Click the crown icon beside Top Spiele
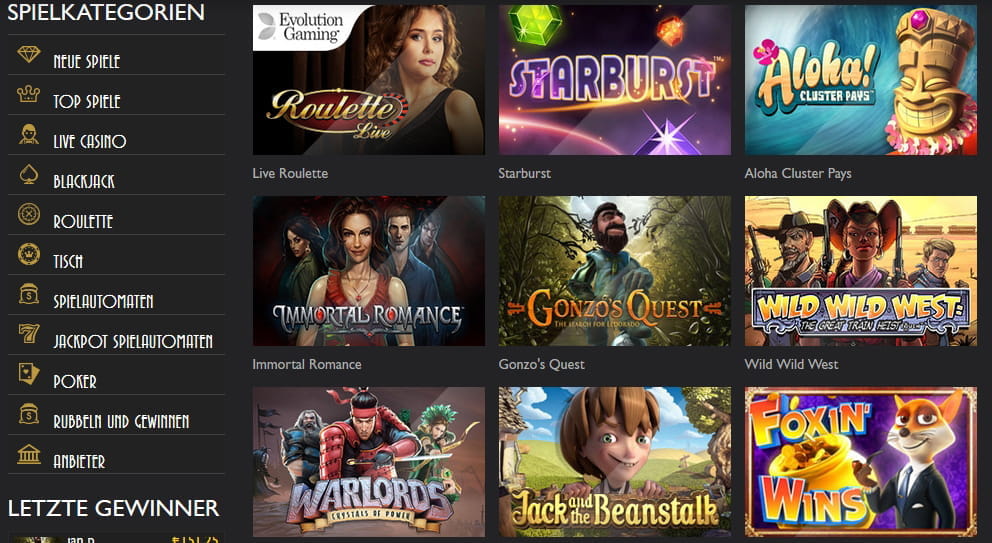The height and width of the screenshot is (543, 992). (x=28, y=95)
